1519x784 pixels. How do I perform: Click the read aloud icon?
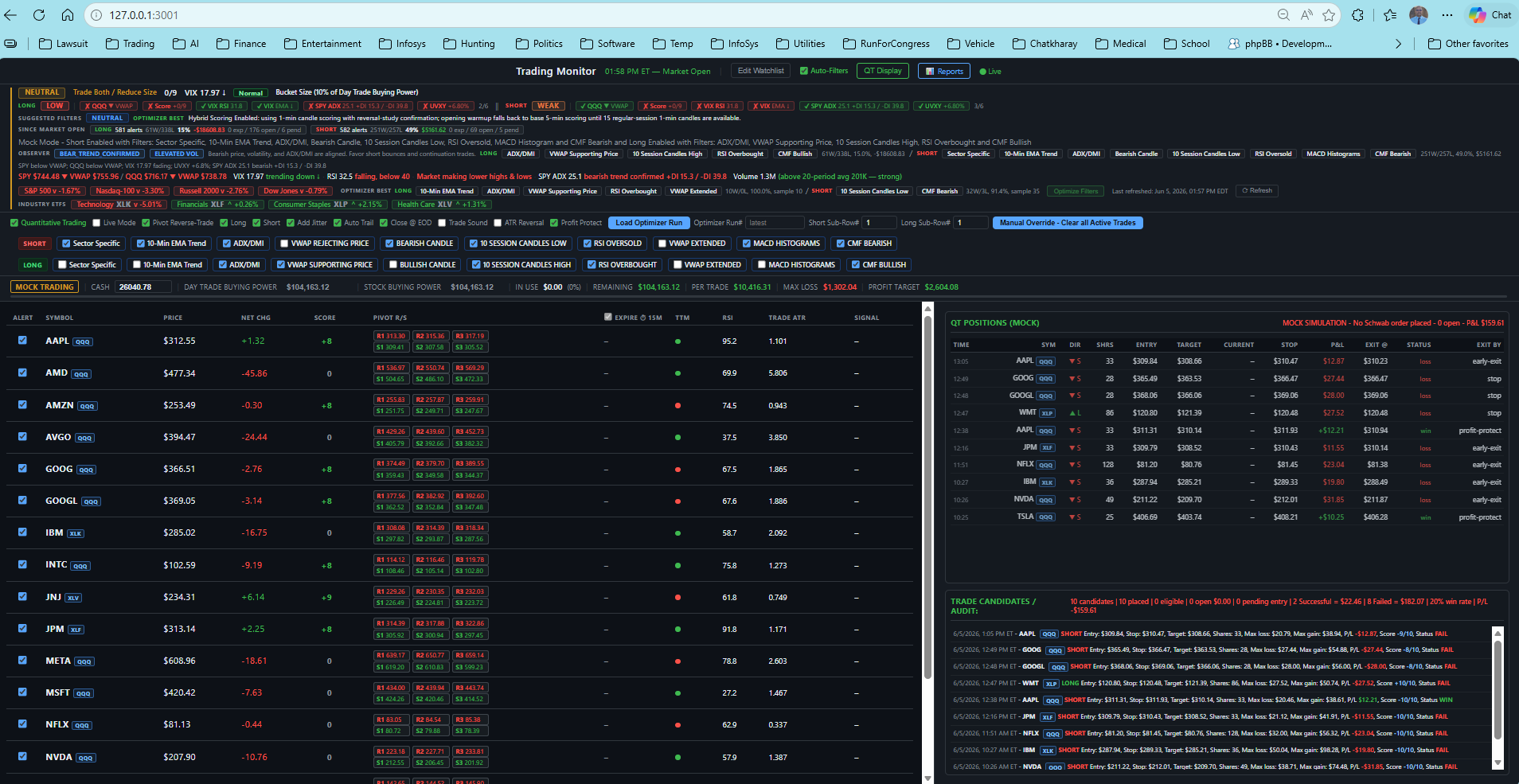pos(1306,14)
